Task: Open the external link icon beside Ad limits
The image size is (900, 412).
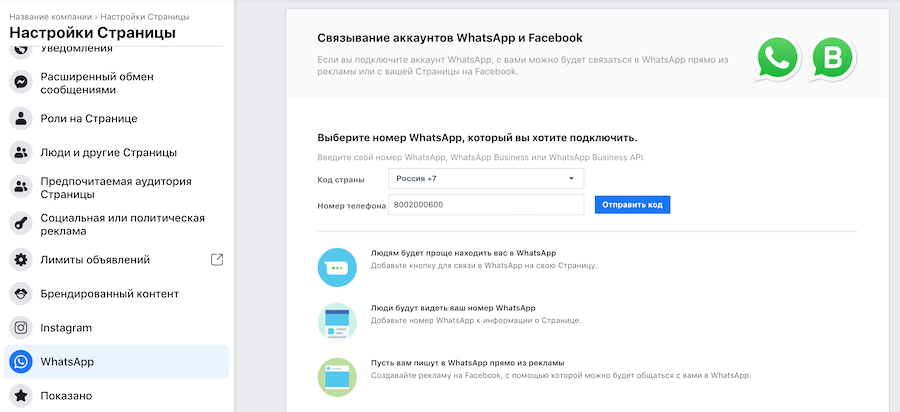Action: point(217,260)
